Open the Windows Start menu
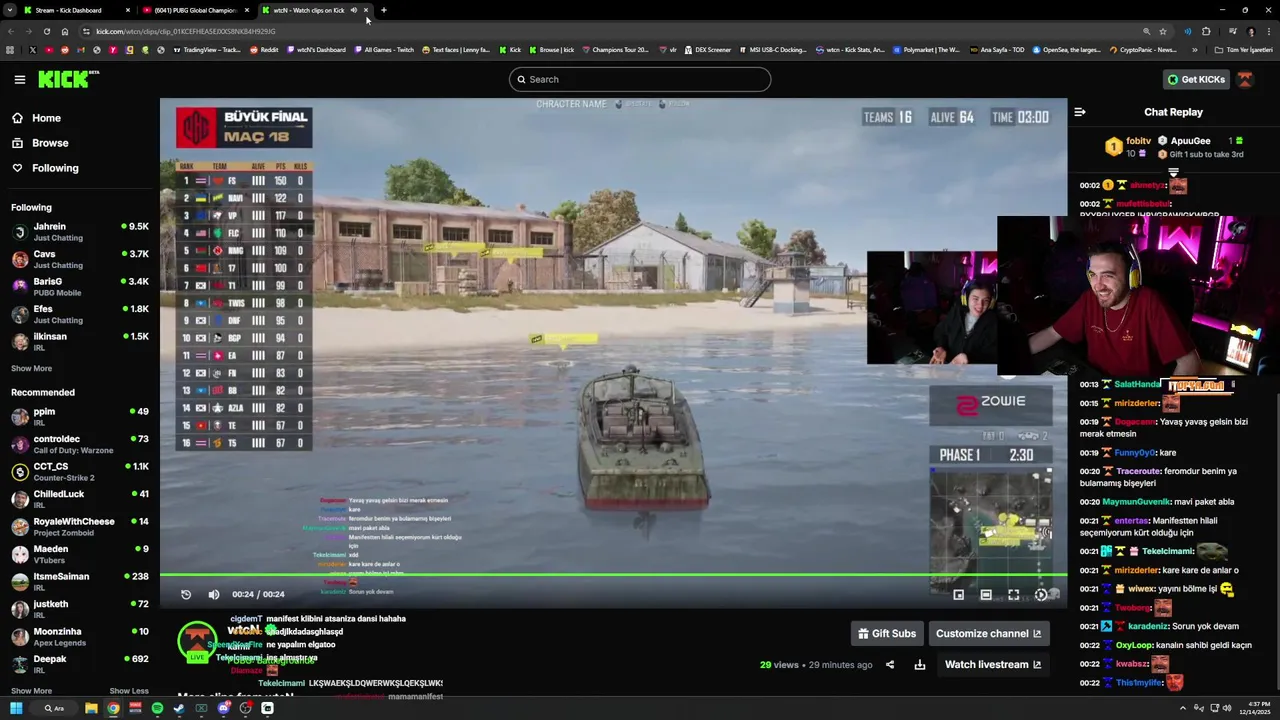Screen dimensions: 1280x720 pos(16,708)
